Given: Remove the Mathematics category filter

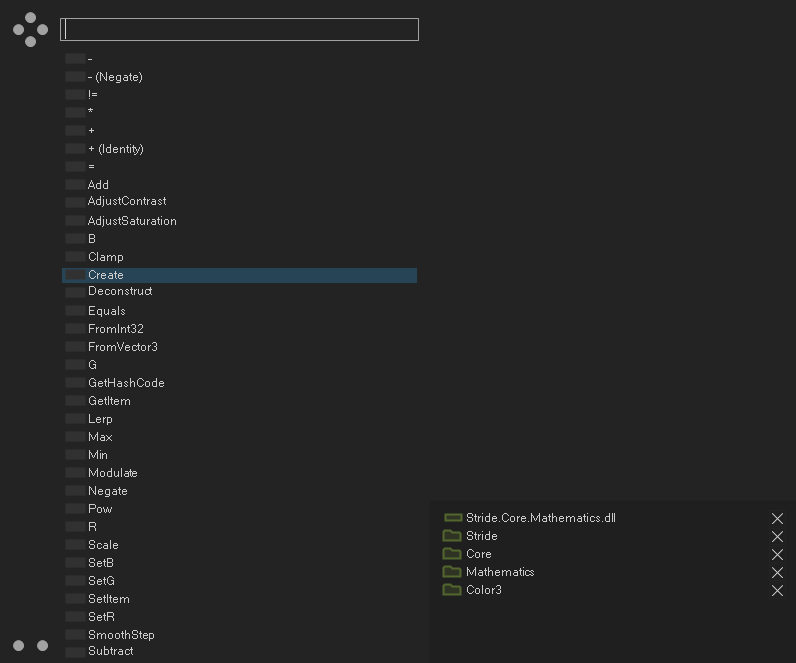Looking at the screenshot, I should [x=777, y=573].
